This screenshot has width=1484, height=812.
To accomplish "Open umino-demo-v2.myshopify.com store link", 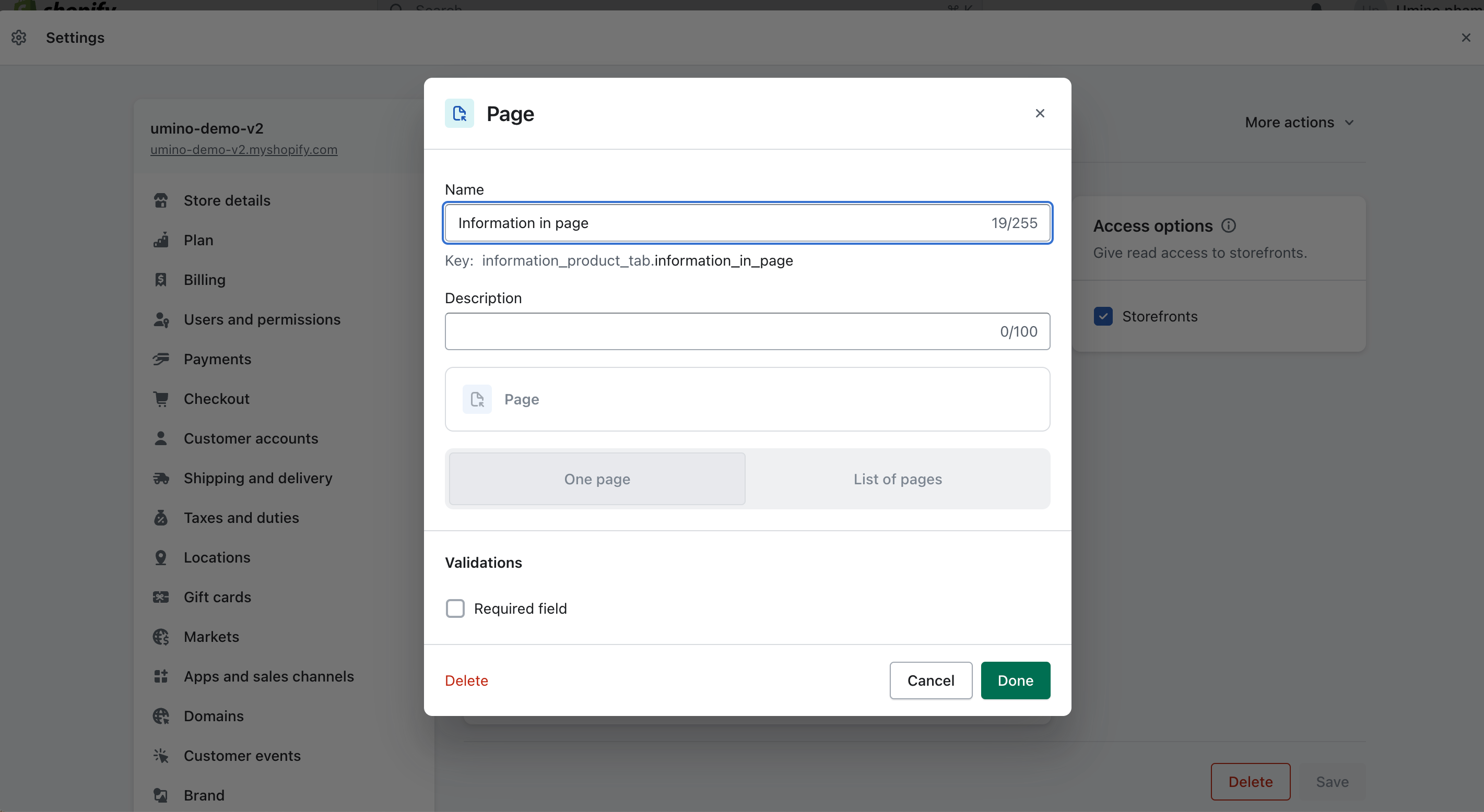I will 244,150.
